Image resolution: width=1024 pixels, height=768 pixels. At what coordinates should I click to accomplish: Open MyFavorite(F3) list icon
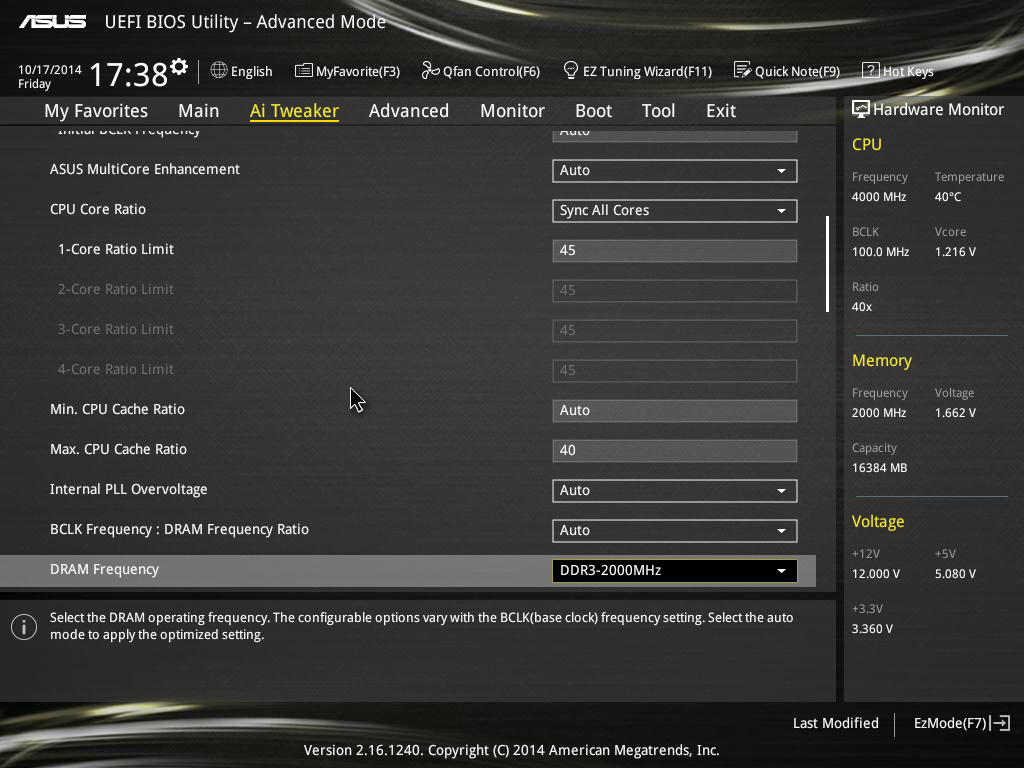point(304,71)
